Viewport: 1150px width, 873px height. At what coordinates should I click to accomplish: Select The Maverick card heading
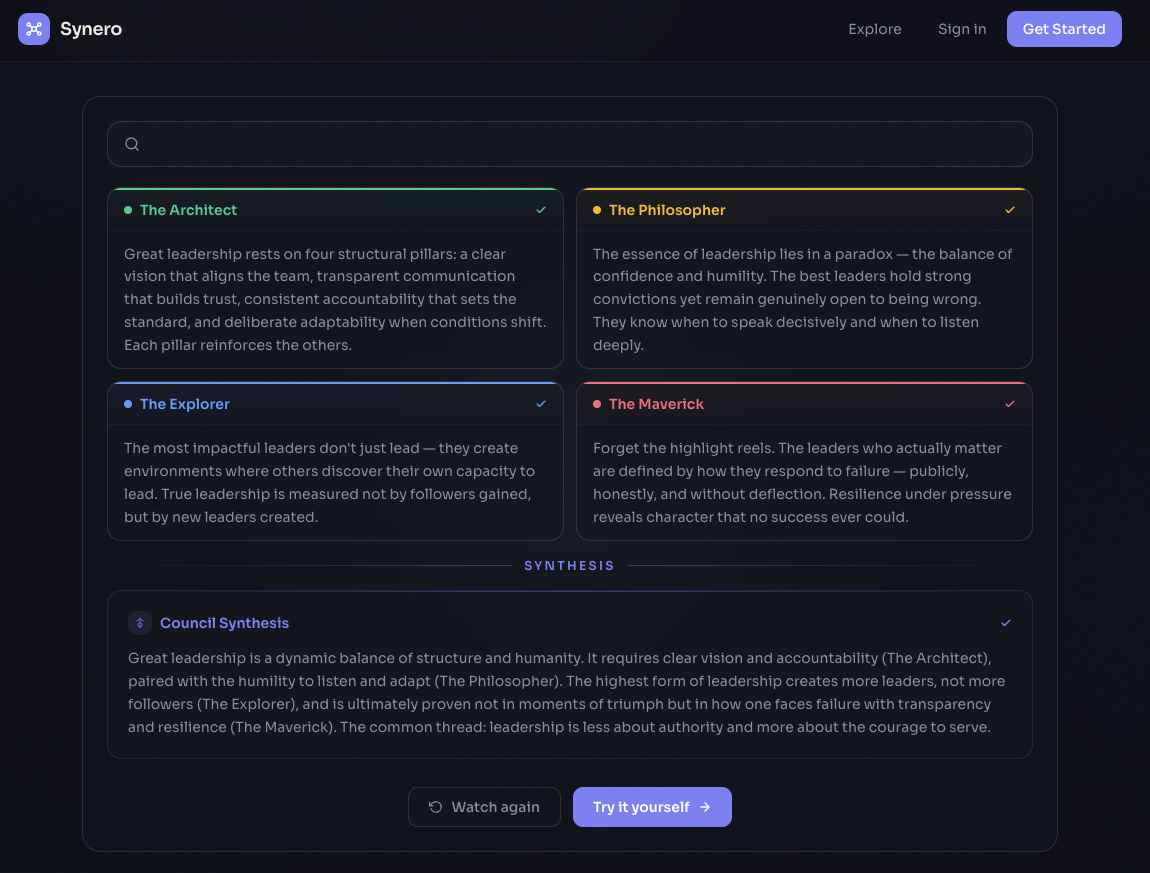[656, 404]
